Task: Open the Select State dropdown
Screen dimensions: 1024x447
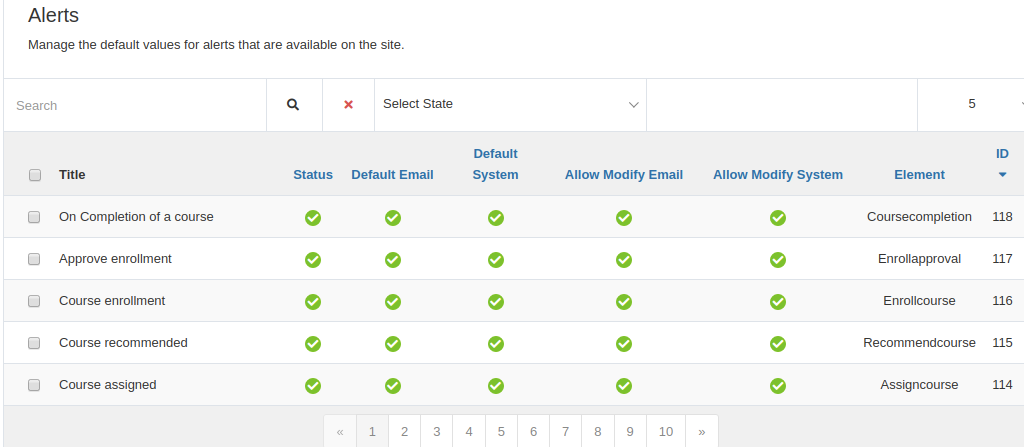Action: coord(510,105)
